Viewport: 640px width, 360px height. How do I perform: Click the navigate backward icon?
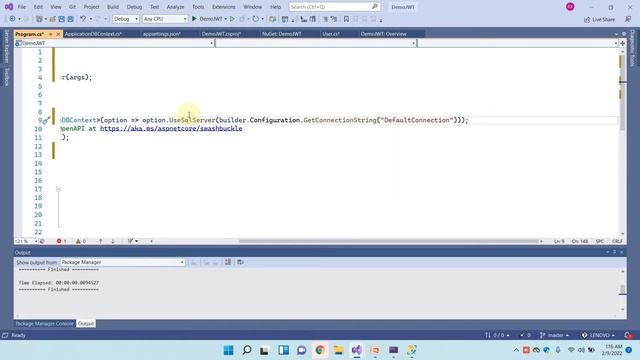[x=13, y=19]
